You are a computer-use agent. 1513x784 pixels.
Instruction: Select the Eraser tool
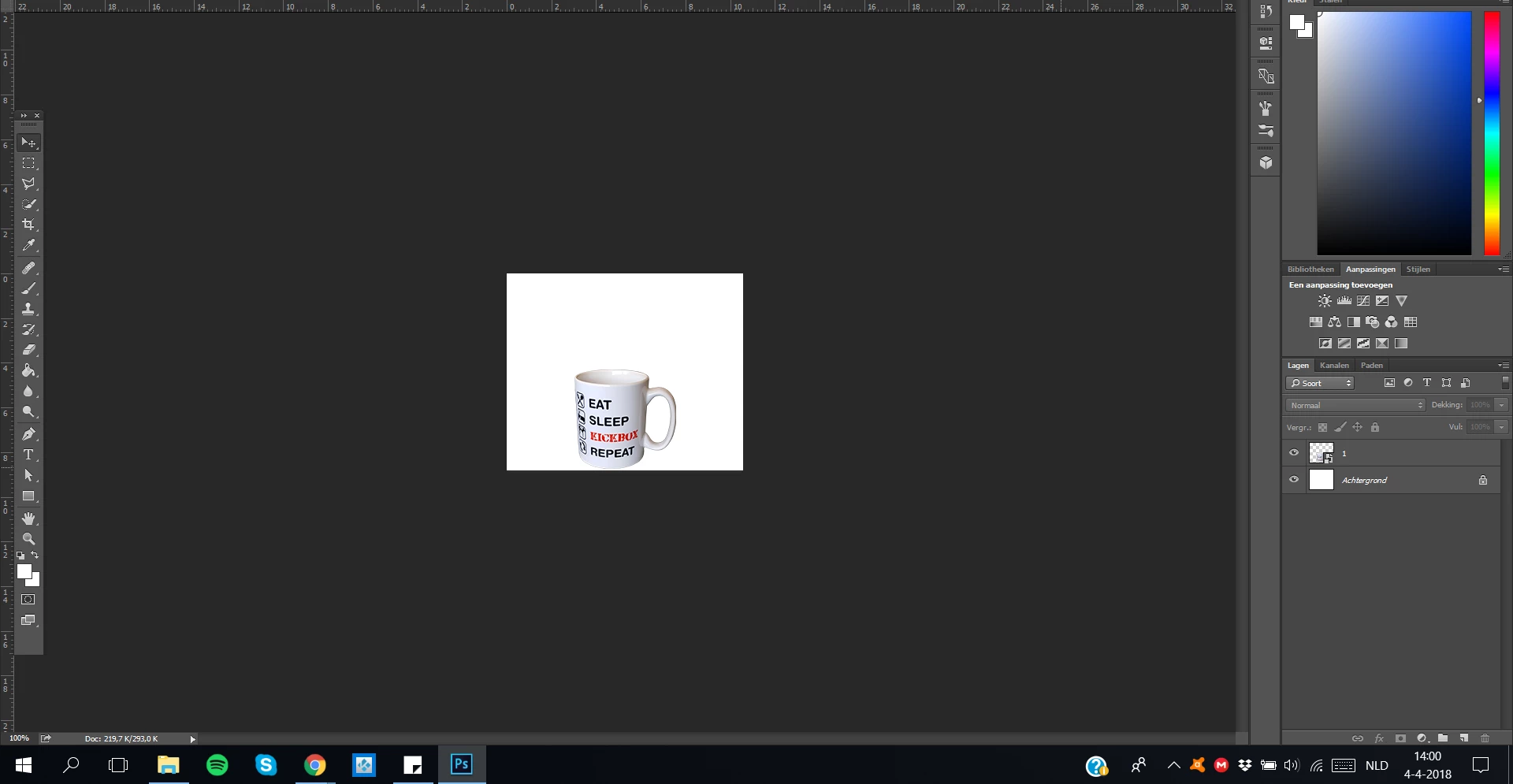pos(28,350)
